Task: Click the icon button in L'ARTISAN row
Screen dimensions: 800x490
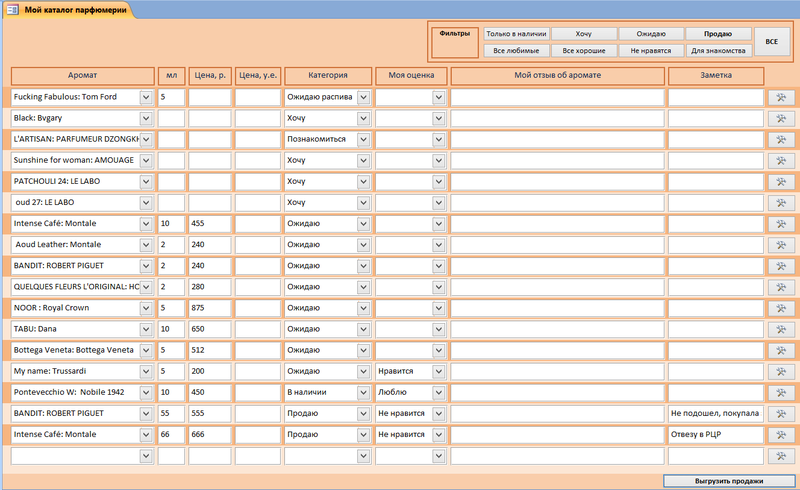Action: coord(781,139)
